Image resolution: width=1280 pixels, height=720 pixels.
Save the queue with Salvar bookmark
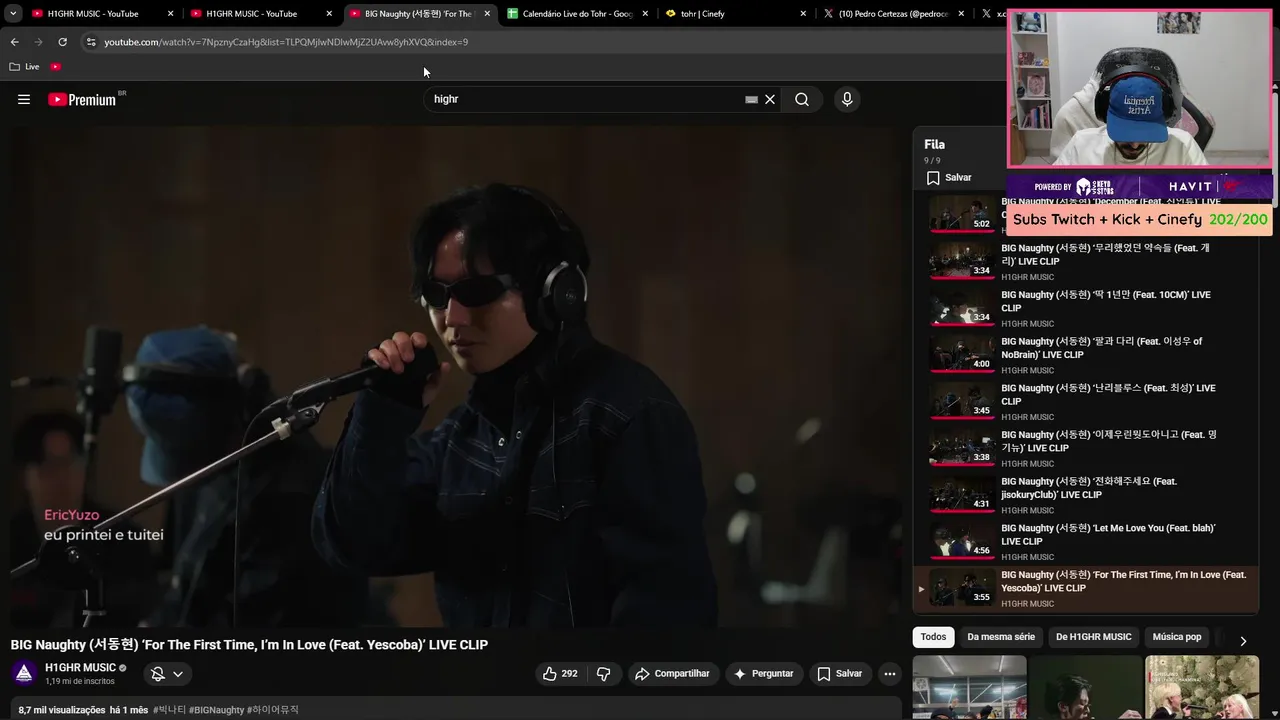point(949,177)
